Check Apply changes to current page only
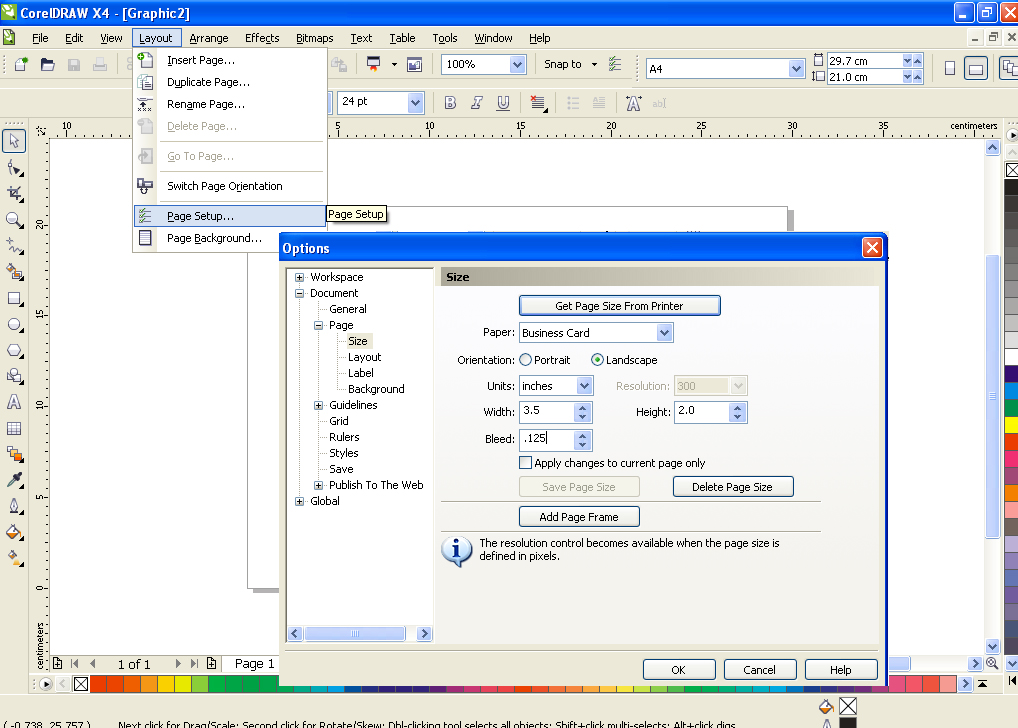The height and width of the screenshot is (728, 1018). tap(526, 463)
